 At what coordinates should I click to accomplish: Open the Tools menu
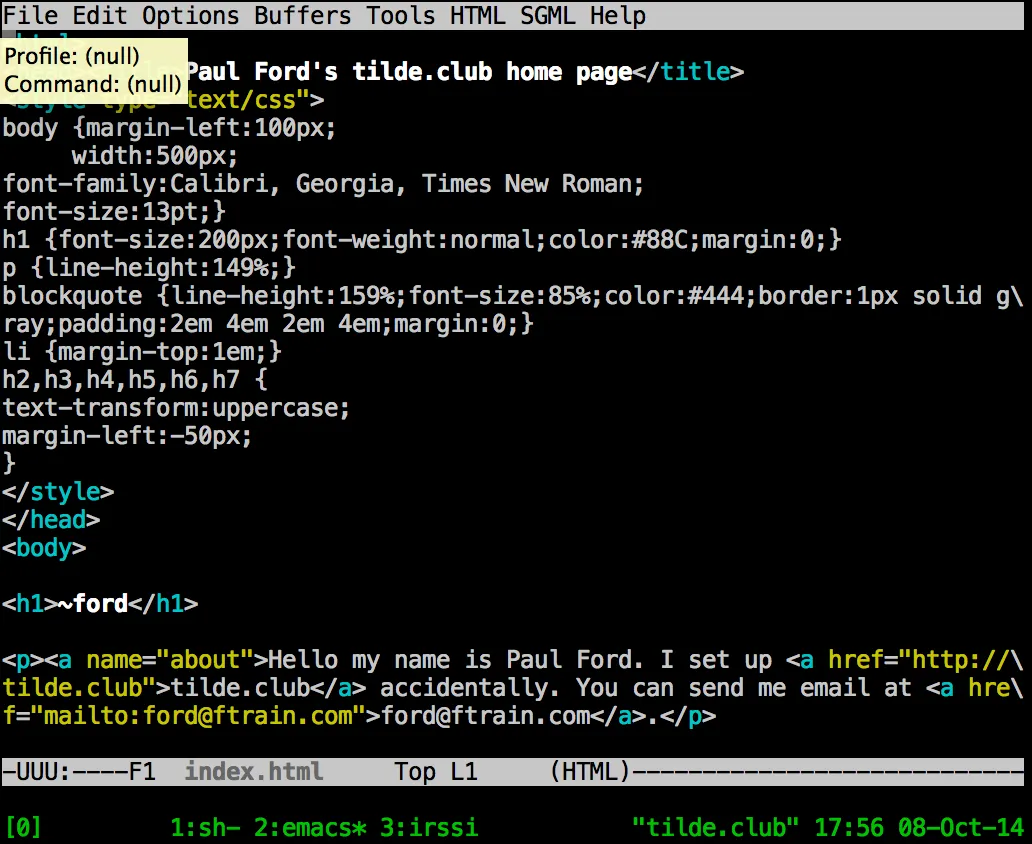coord(400,15)
